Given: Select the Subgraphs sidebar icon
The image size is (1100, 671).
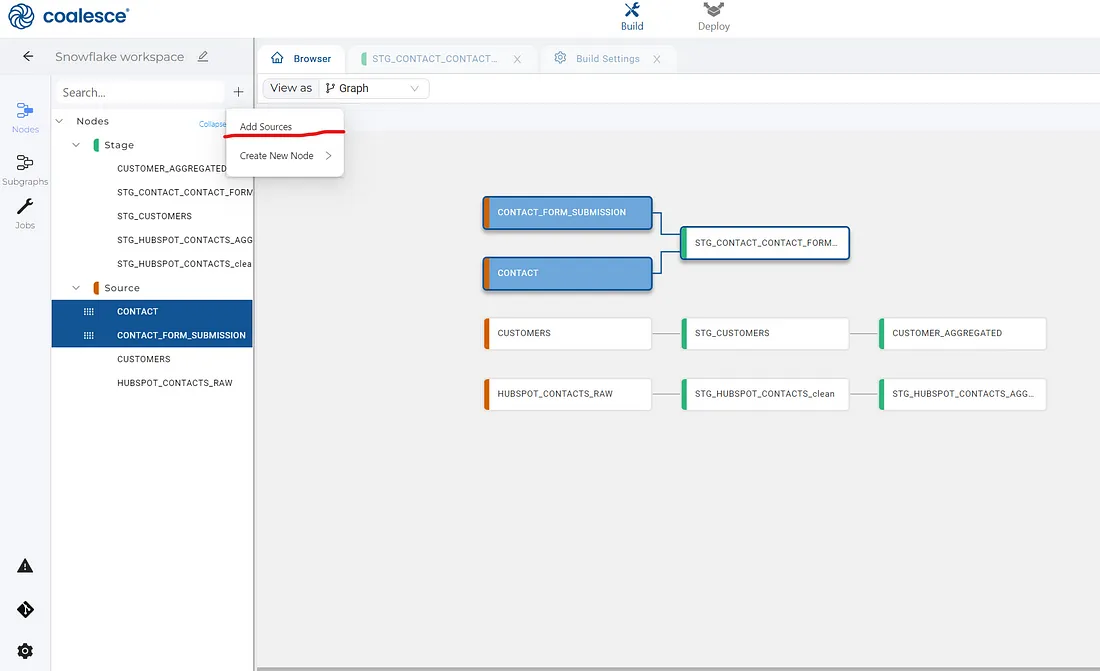Looking at the screenshot, I should point(24,168).
